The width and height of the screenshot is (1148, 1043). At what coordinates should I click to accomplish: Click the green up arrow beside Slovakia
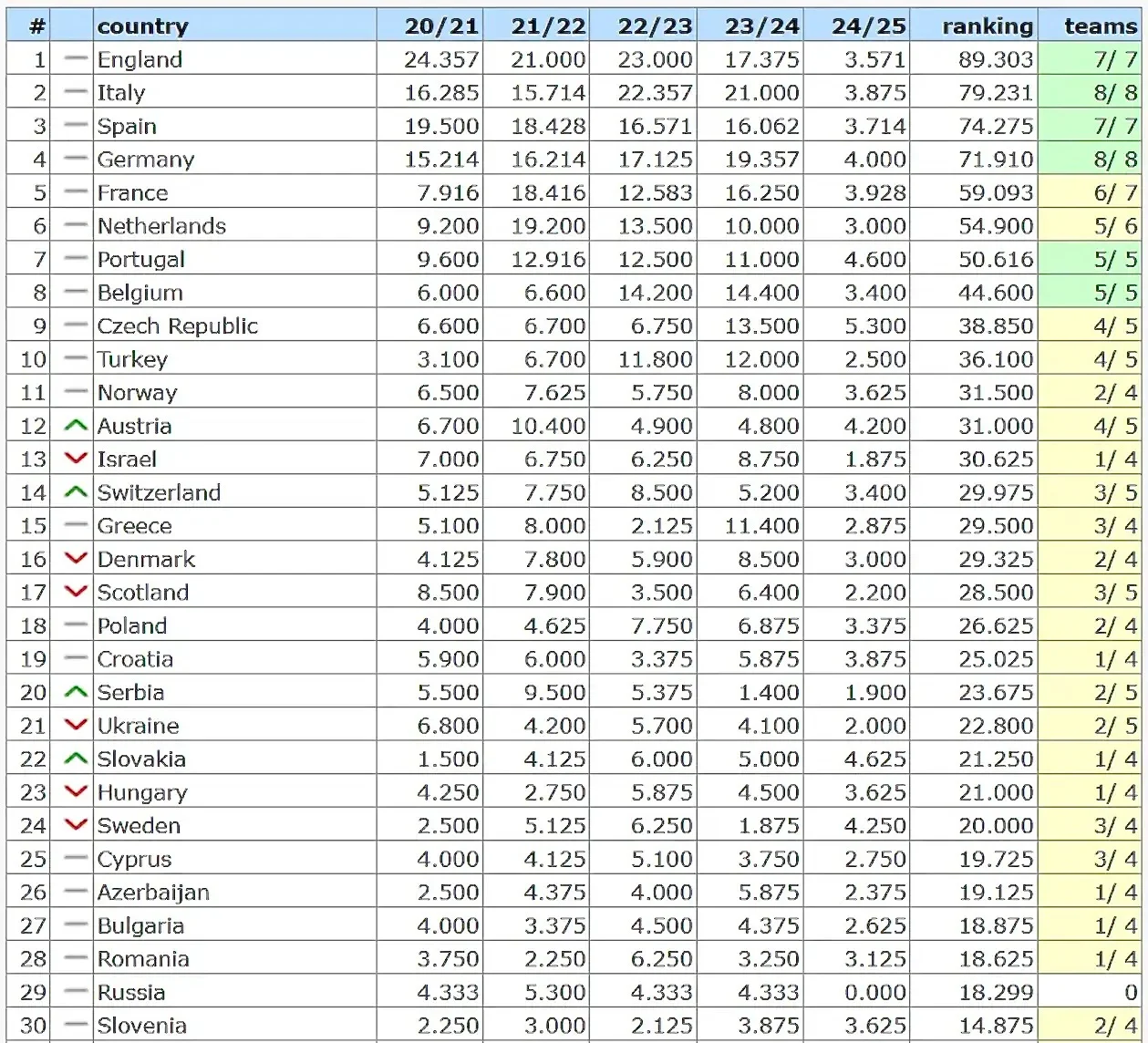click(x=76, y=759)
